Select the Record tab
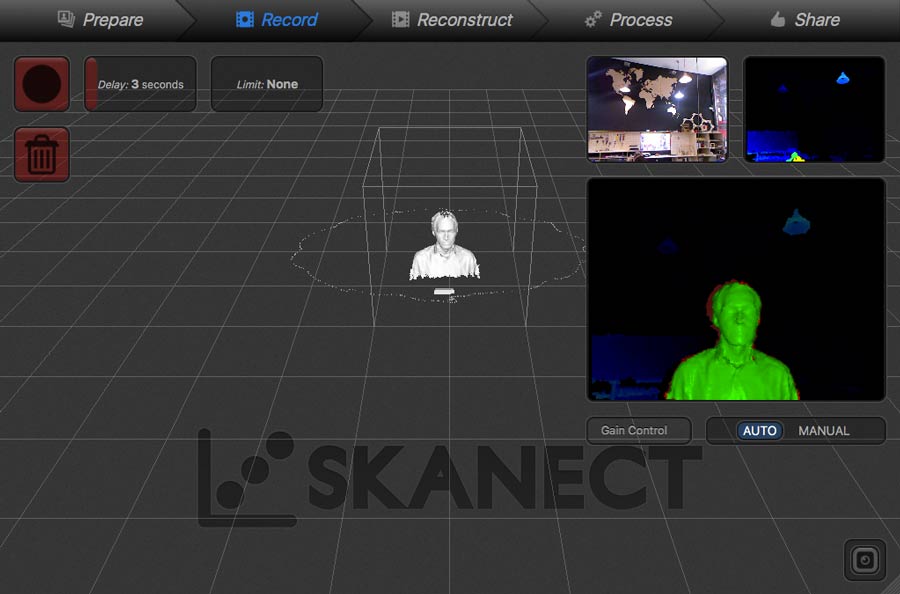 point(277,19)
